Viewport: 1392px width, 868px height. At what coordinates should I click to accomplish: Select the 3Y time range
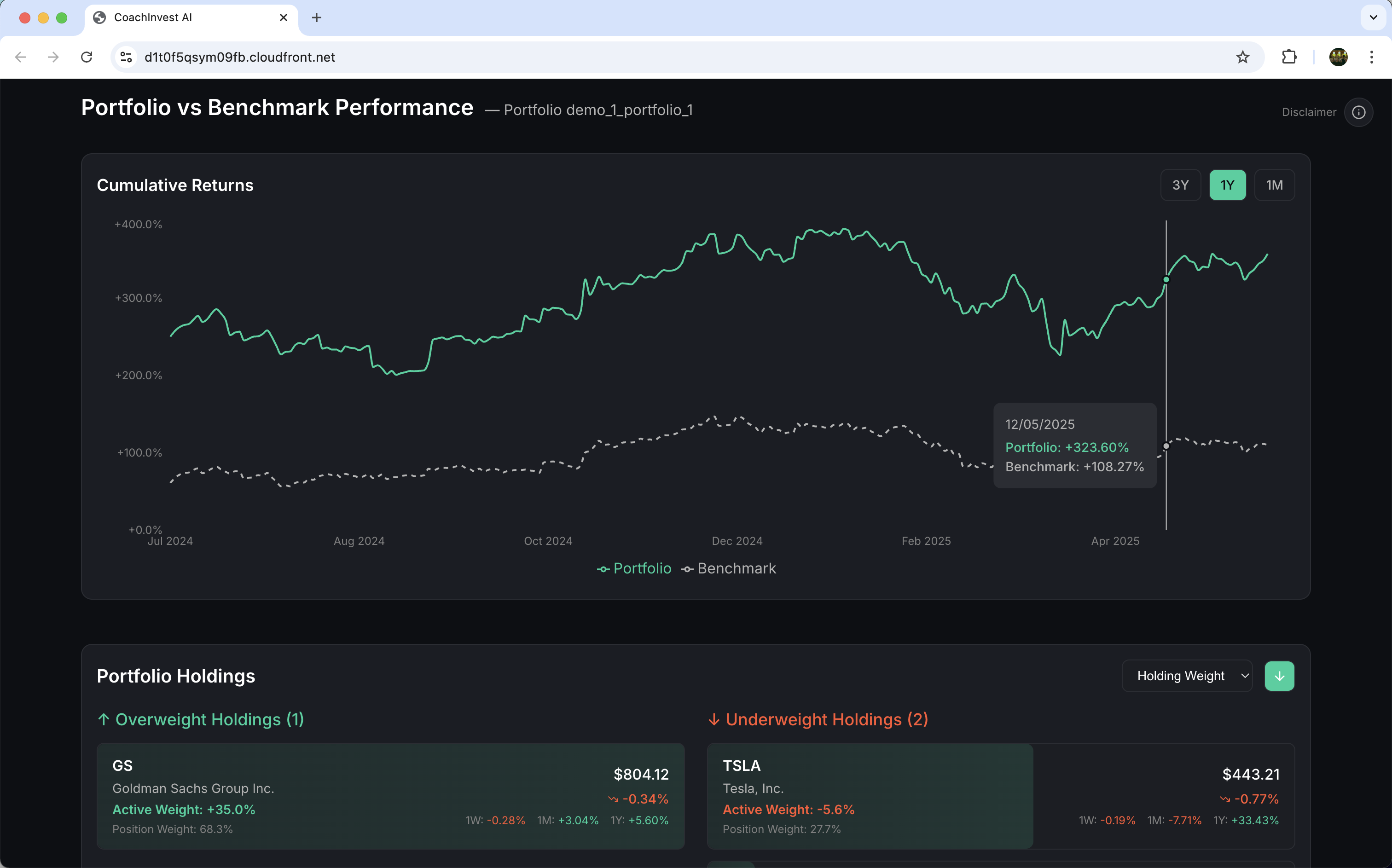1180,185
